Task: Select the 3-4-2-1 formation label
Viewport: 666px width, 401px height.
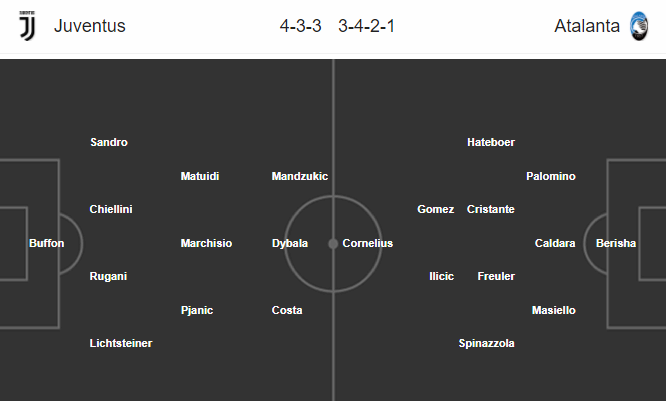Action: (367, 26)
